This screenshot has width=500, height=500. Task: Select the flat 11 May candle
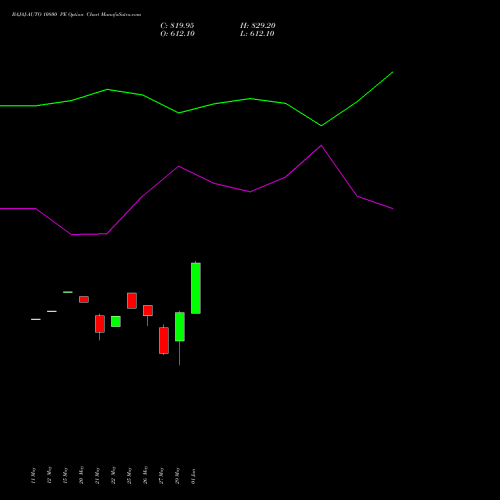(x=36, y=319)
